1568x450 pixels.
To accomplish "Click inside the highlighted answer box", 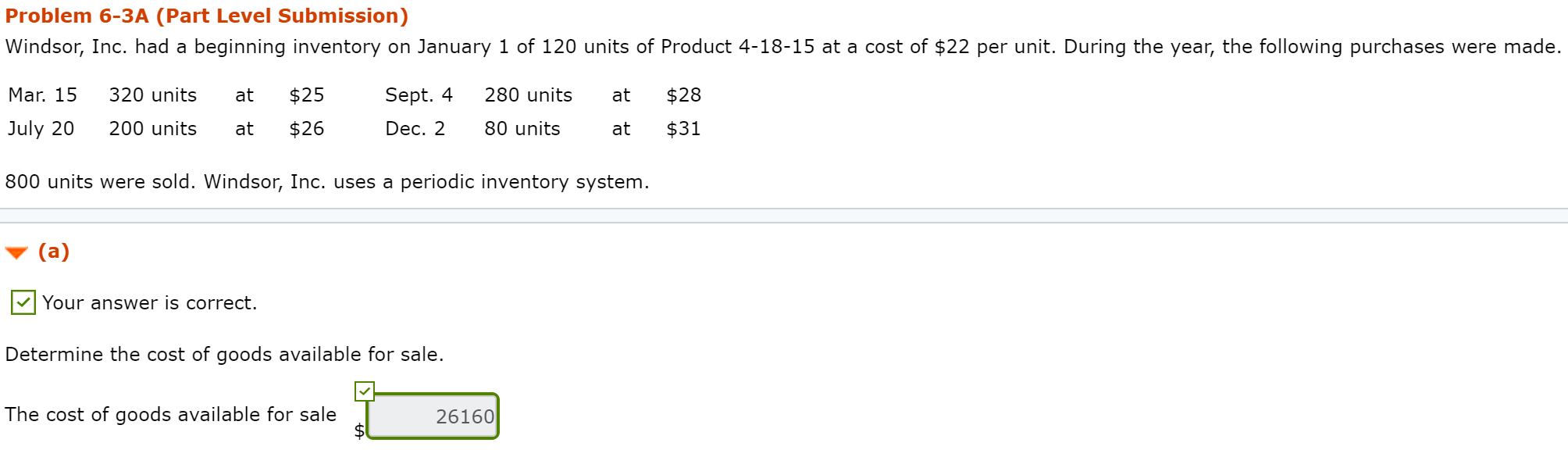I will pos(433,416).
